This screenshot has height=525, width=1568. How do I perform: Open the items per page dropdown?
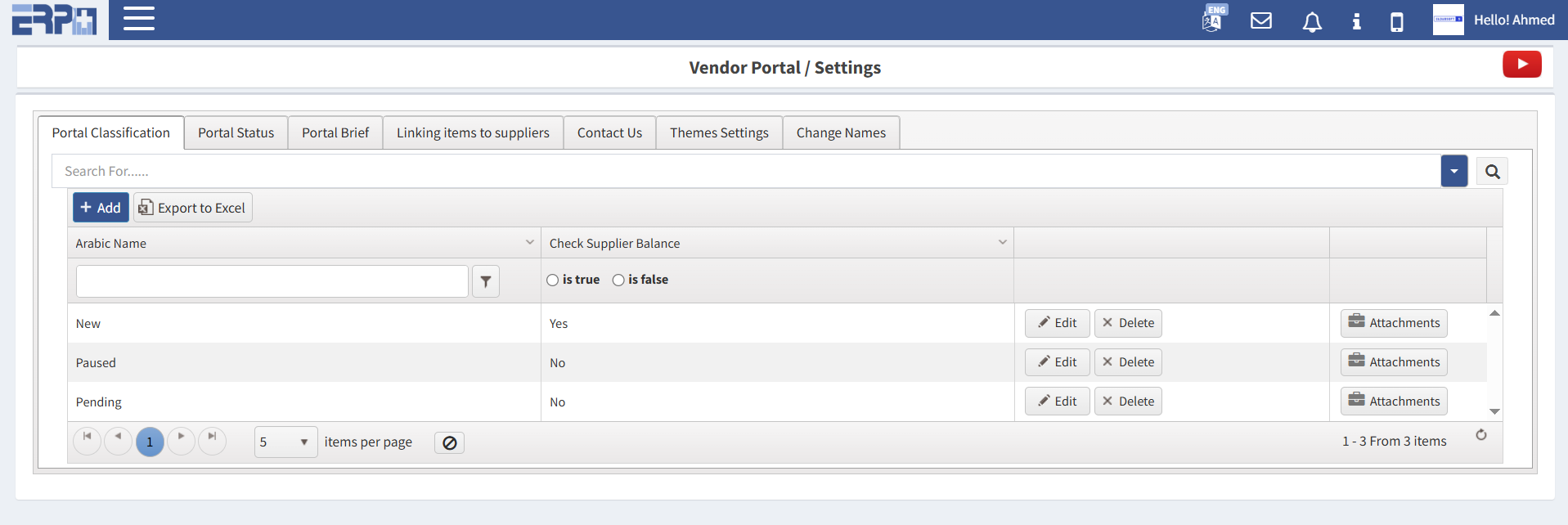click(285, 442)
